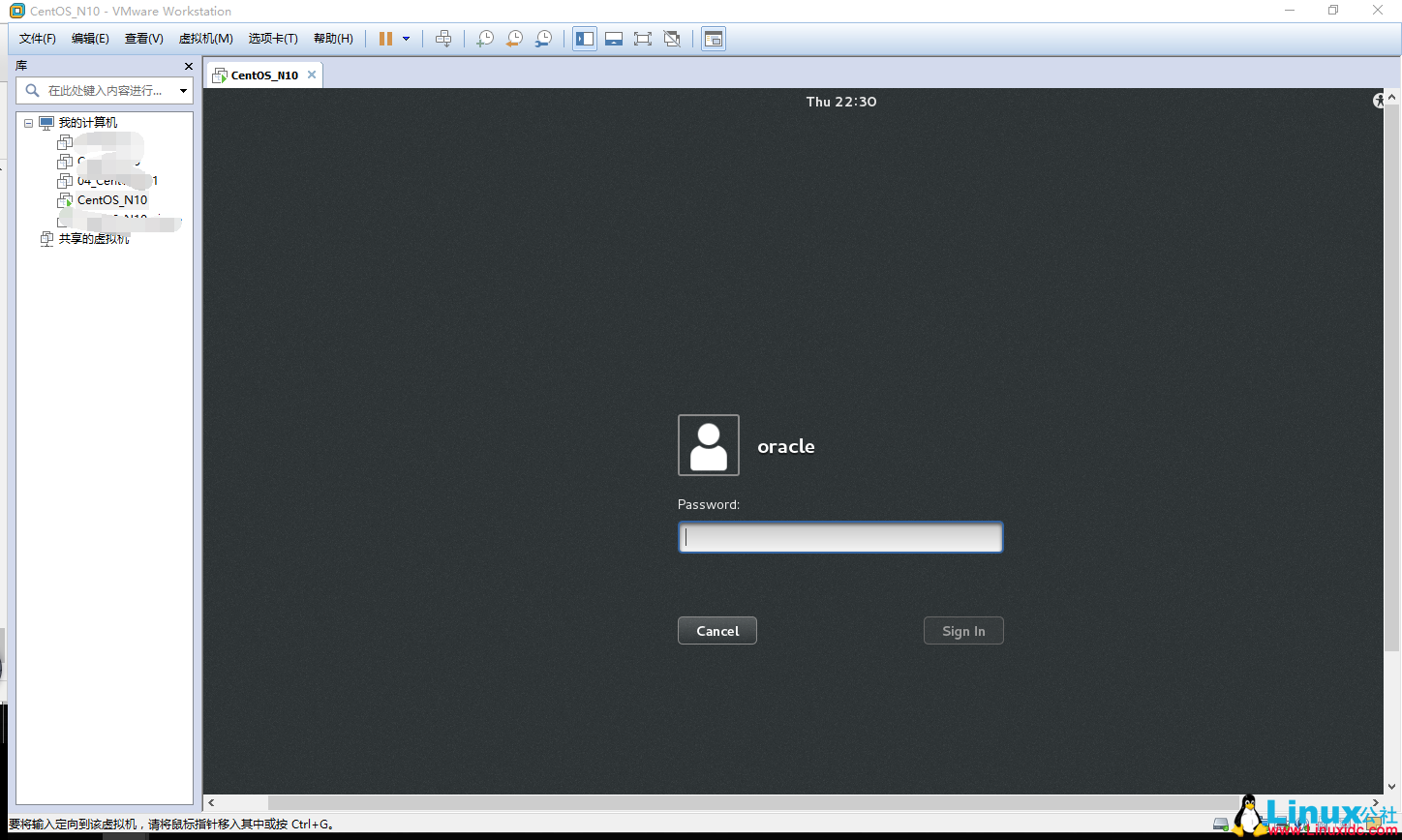Click inside the Password input field

pyautogui.click(x=838, y=537)
